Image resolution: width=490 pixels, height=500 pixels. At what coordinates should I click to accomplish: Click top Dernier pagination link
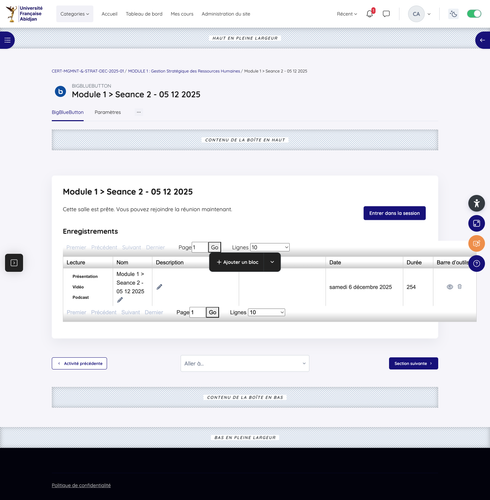point(155,247)
